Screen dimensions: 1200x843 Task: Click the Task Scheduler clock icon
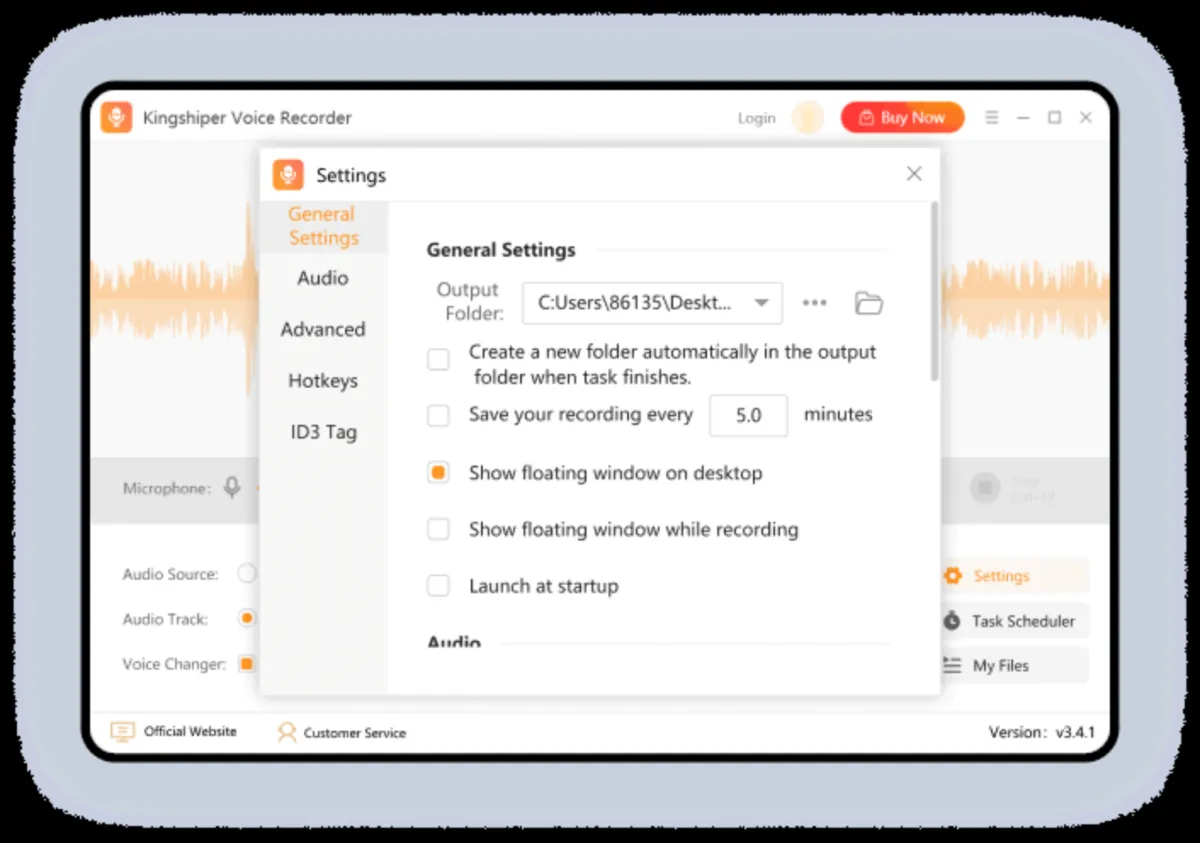pos(952,621)
